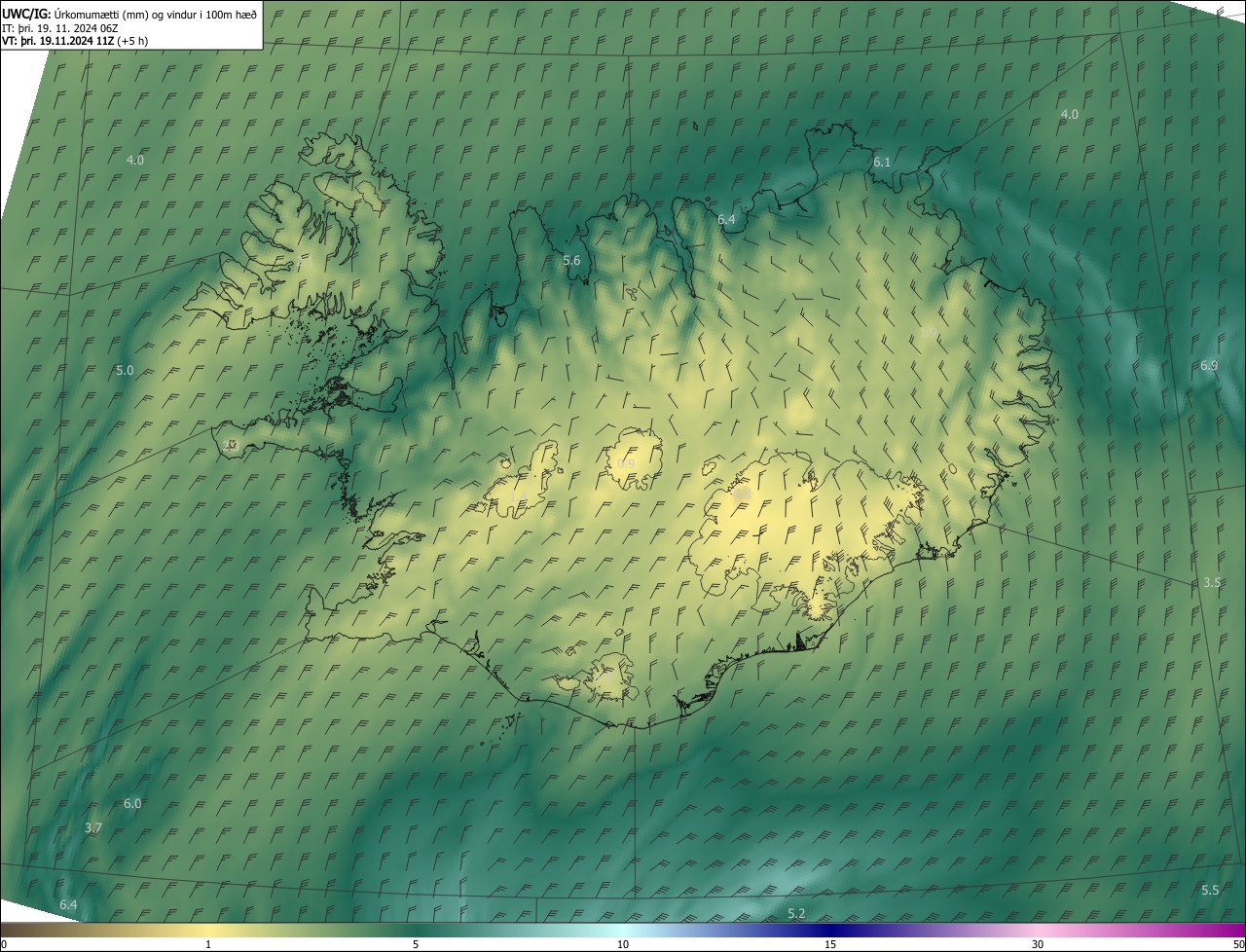The width and height of the screenshot is (1246, 952).
Task: Click the 6.4 value label on the north coast
Action: point(726,220)
